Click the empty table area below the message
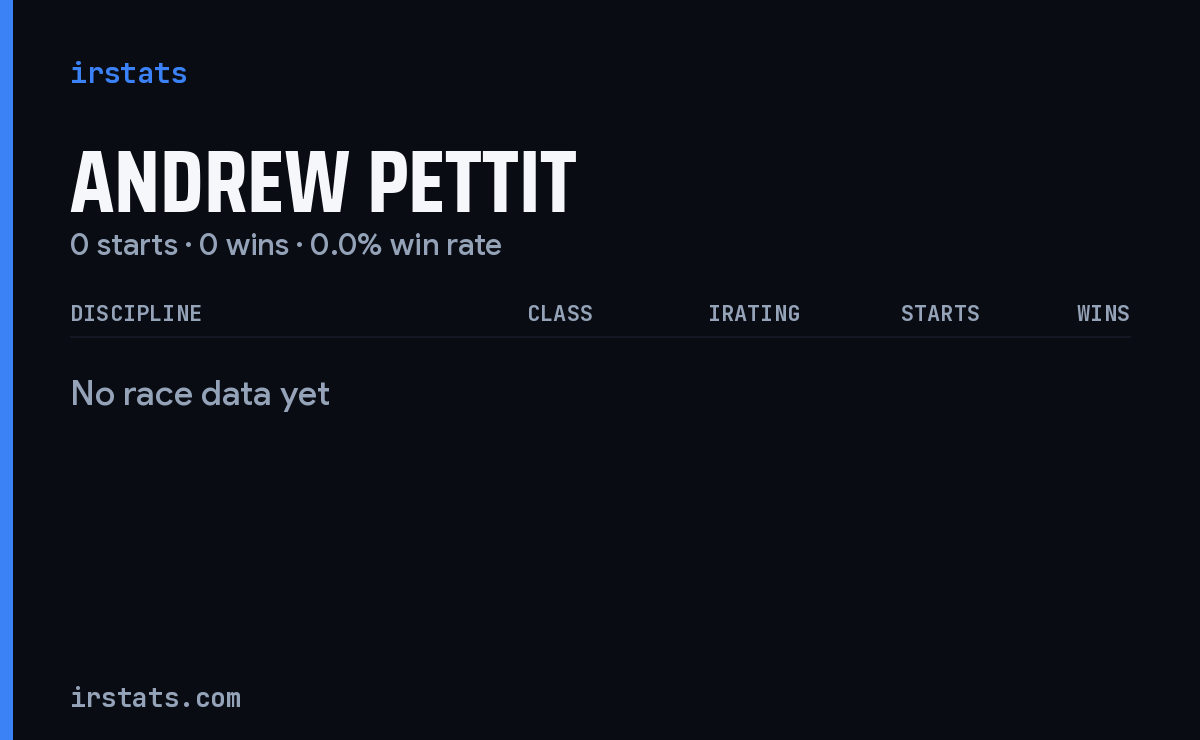 click(x=600, y=540)
